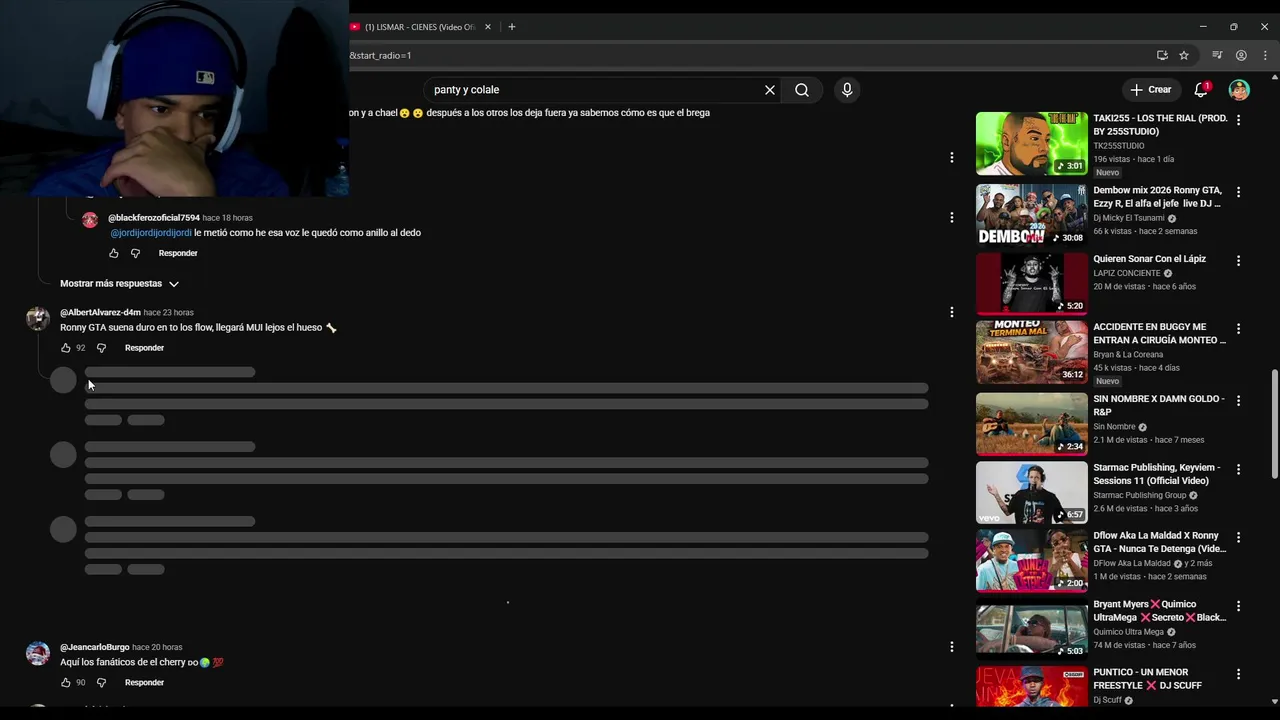The image size is (1280, 720).
Task: Open options for Dflow Aka La Maldad video
Action: (1238, 537)
